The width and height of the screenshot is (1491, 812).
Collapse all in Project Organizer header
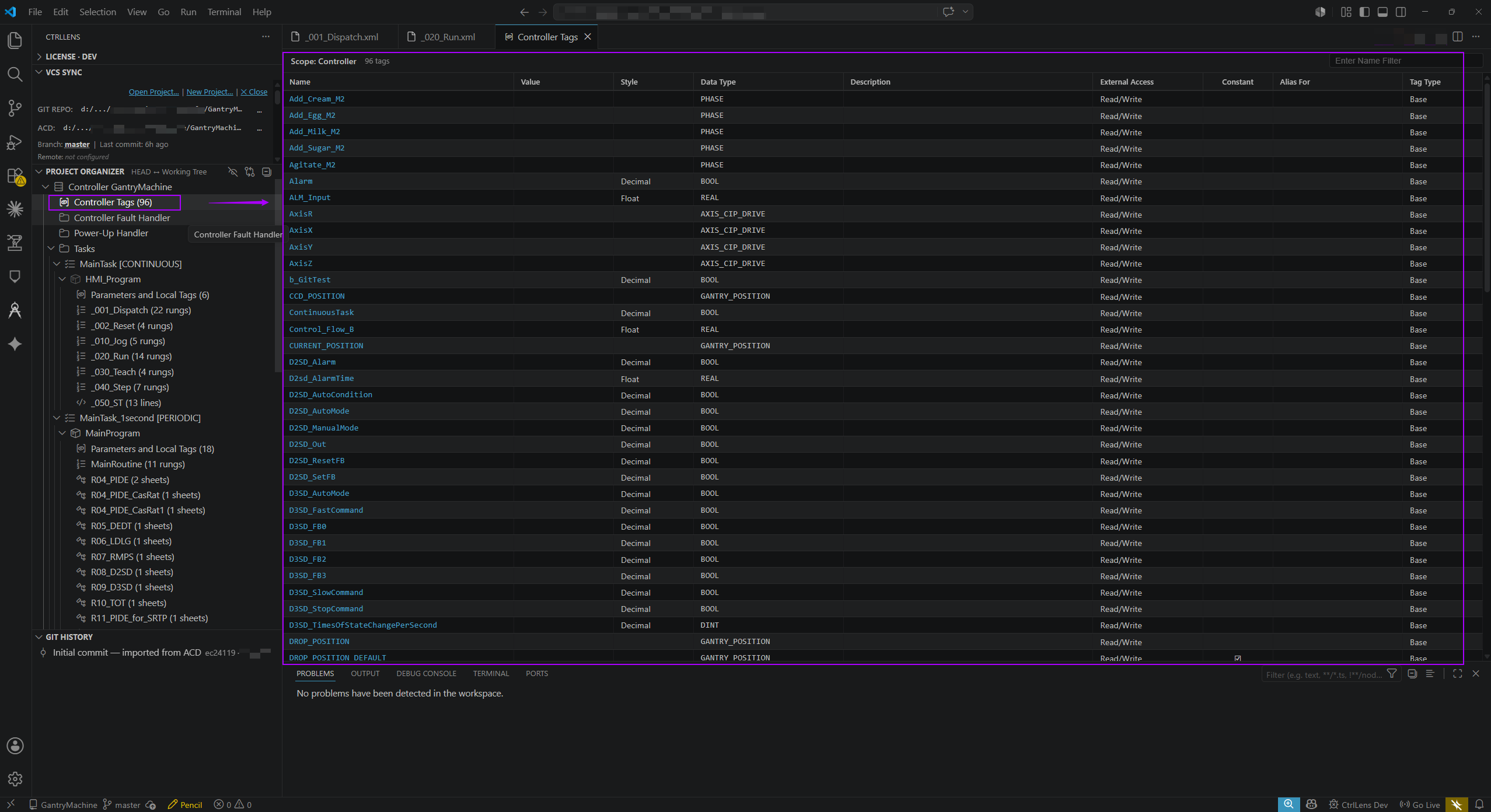tap(267, 171)
